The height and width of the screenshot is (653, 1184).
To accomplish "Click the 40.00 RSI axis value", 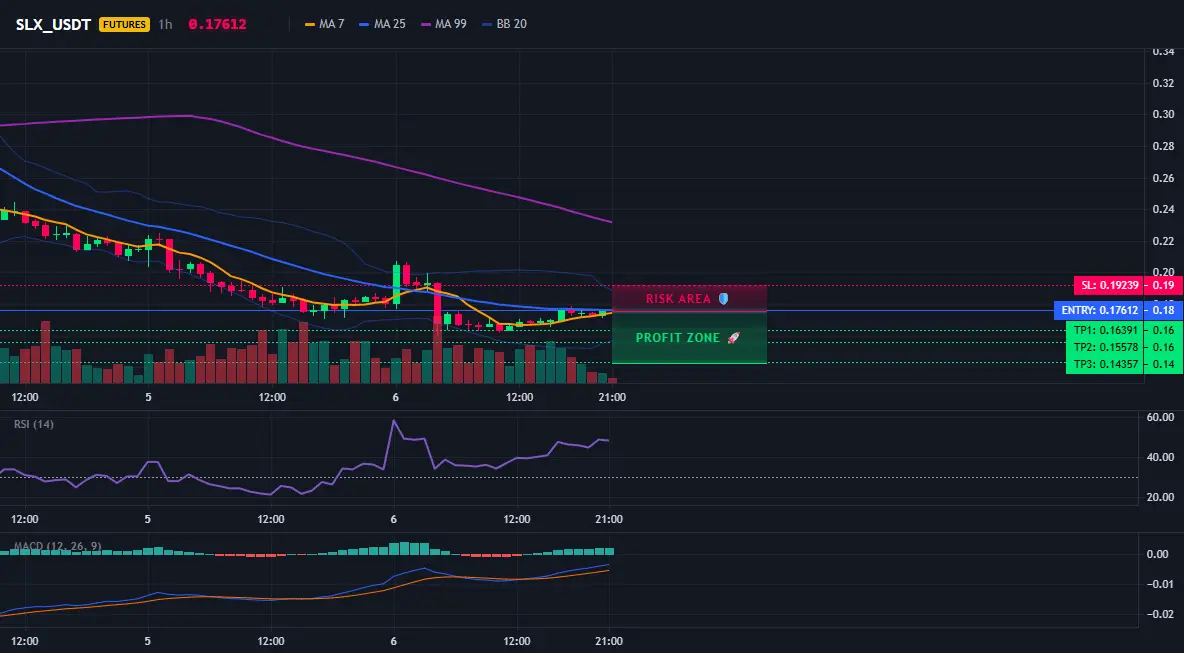I will [x=1161, y=457].
